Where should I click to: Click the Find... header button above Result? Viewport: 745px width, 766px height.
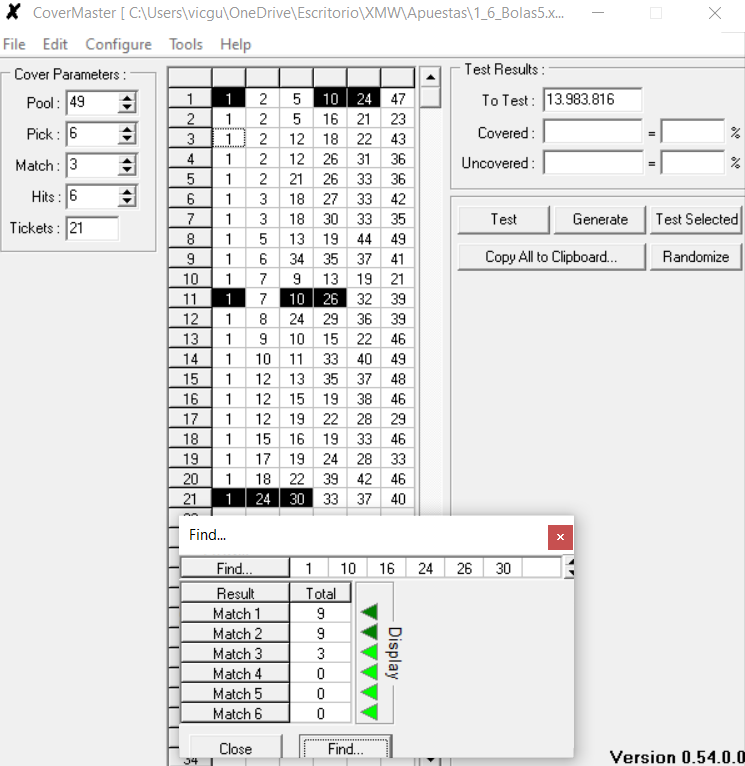pyautogui.click(x=234, y=568)
